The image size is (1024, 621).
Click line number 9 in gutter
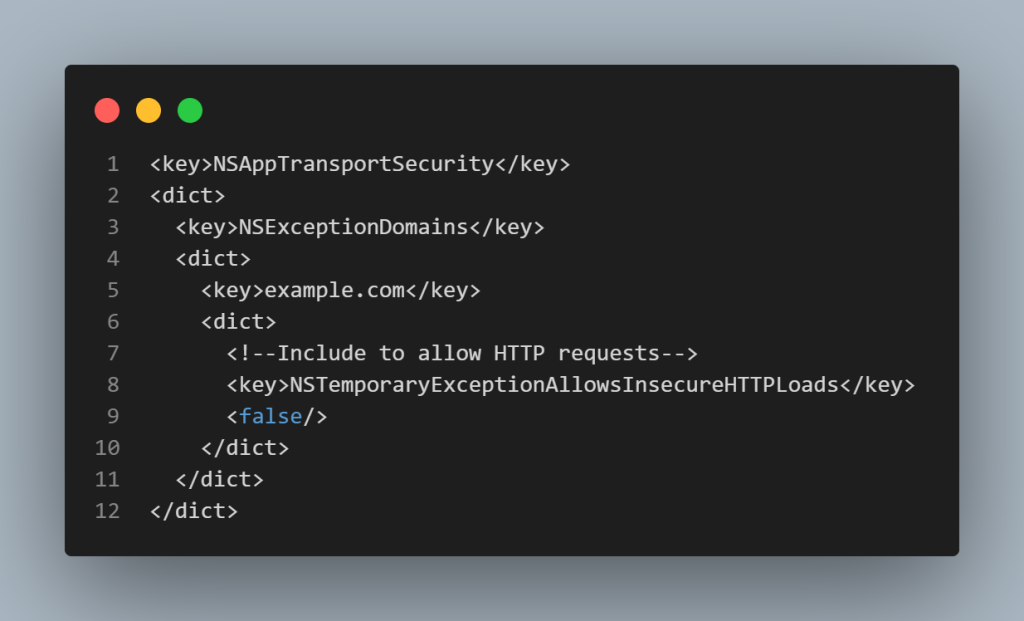pyautogui.click(x=113, y=416)
